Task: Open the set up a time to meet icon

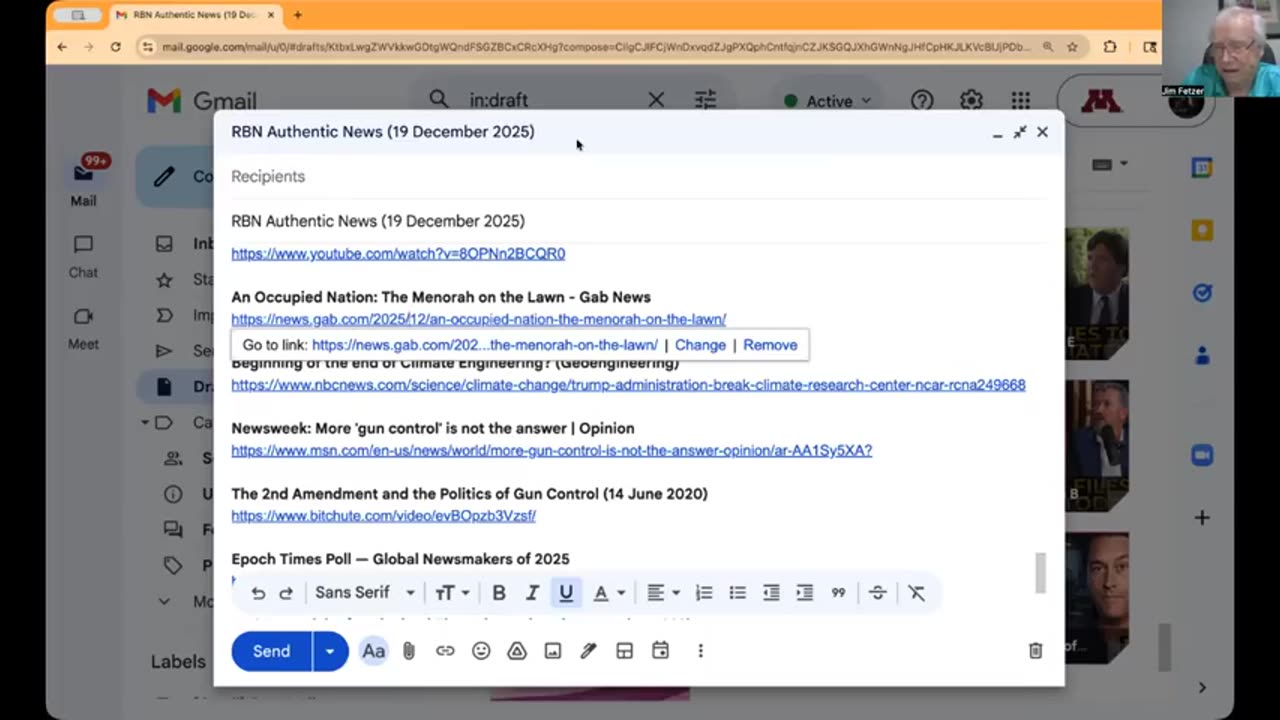Action: click(x=660, y=651)
